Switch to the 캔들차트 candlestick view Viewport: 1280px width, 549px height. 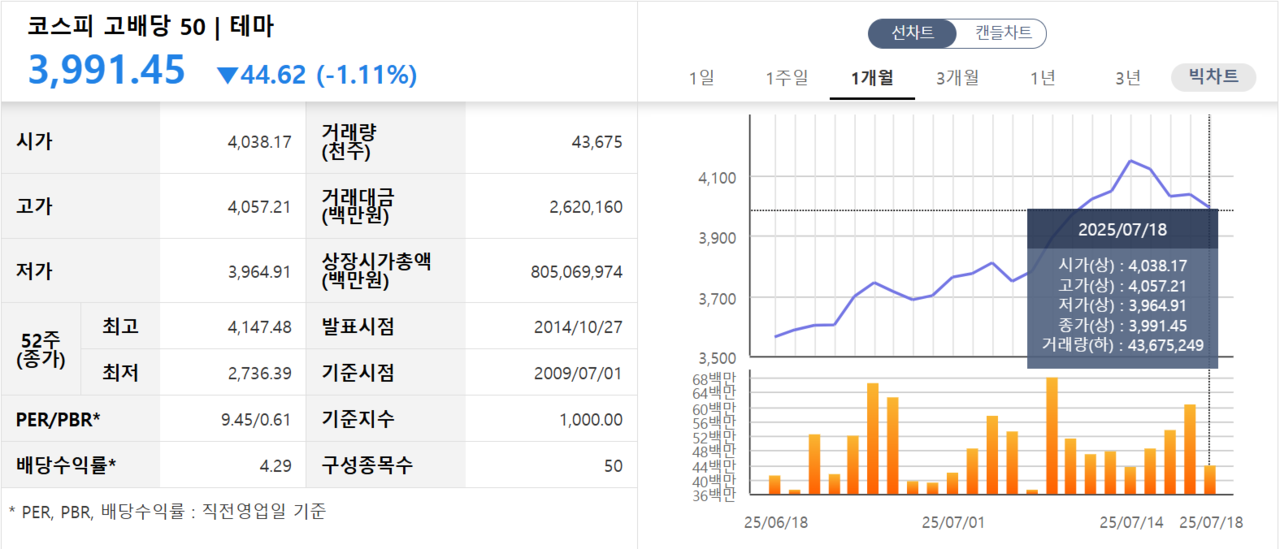tap(1002, 33)
